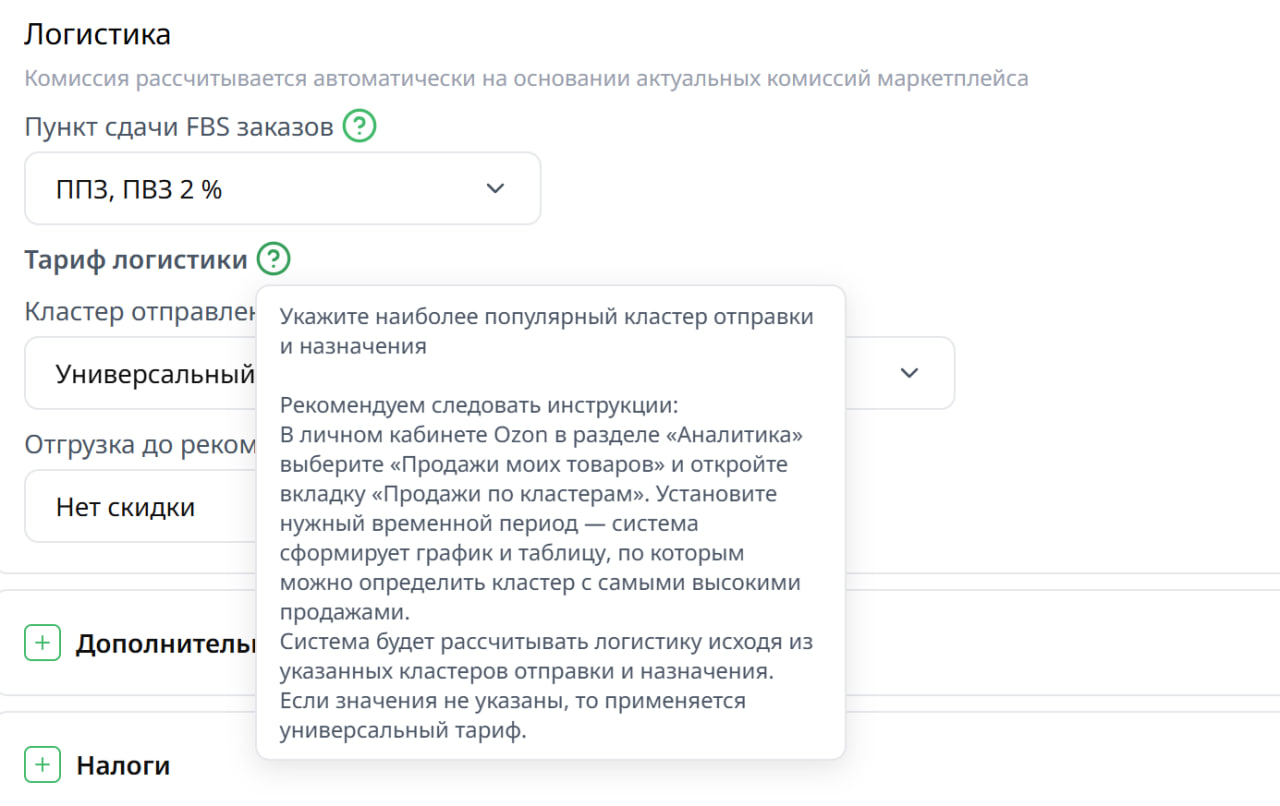Click help icon next to Тариф логистики
Image resolution: width=1280 pixels, height=806 pixels.
tap(273, 260)
